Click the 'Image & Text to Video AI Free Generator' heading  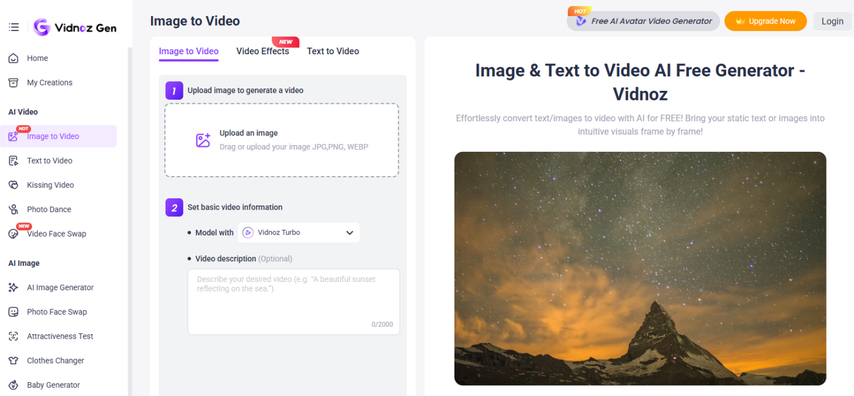tap(640, 82)
